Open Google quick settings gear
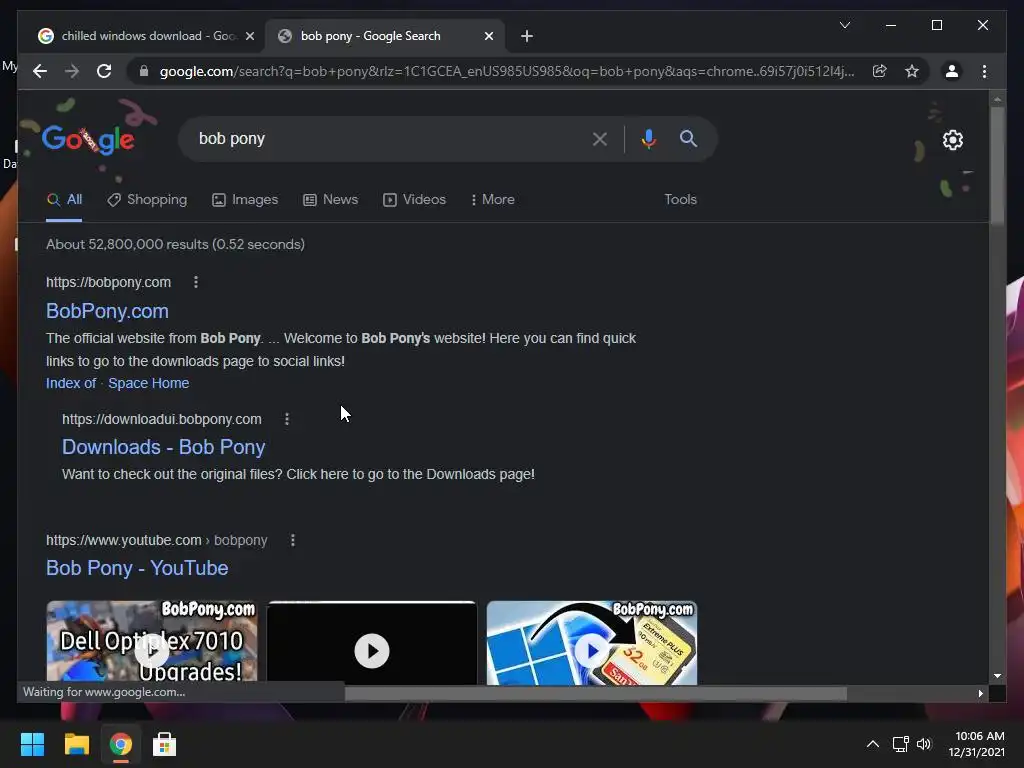The height and width of the screenshot is (768, 1024). tap(953, 140)
